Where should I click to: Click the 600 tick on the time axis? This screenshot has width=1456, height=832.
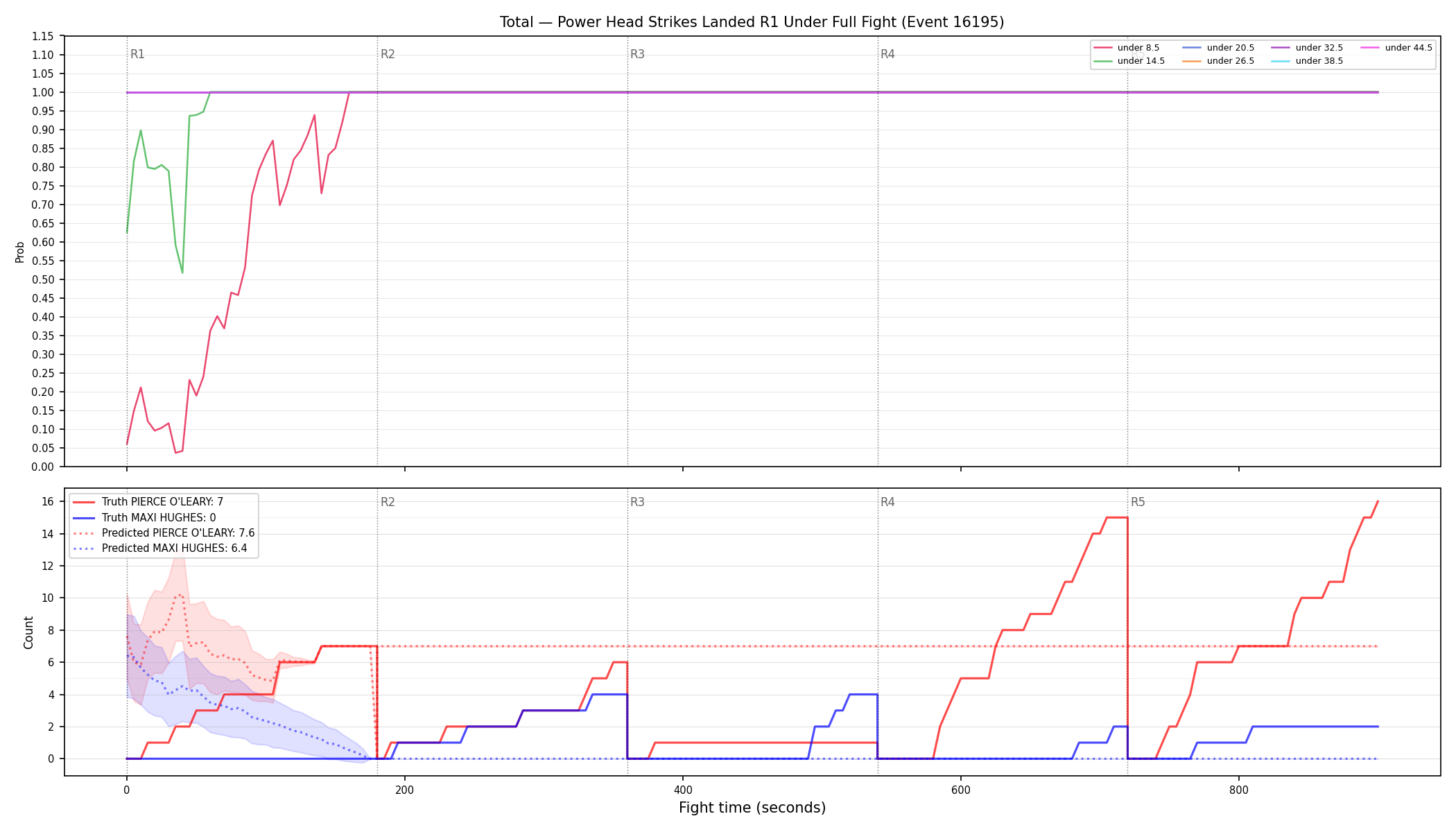point(961,790)
